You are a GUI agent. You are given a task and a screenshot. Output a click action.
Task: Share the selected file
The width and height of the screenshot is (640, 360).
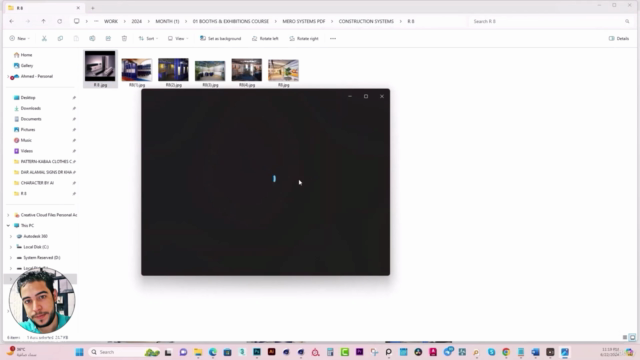(108, 38)
